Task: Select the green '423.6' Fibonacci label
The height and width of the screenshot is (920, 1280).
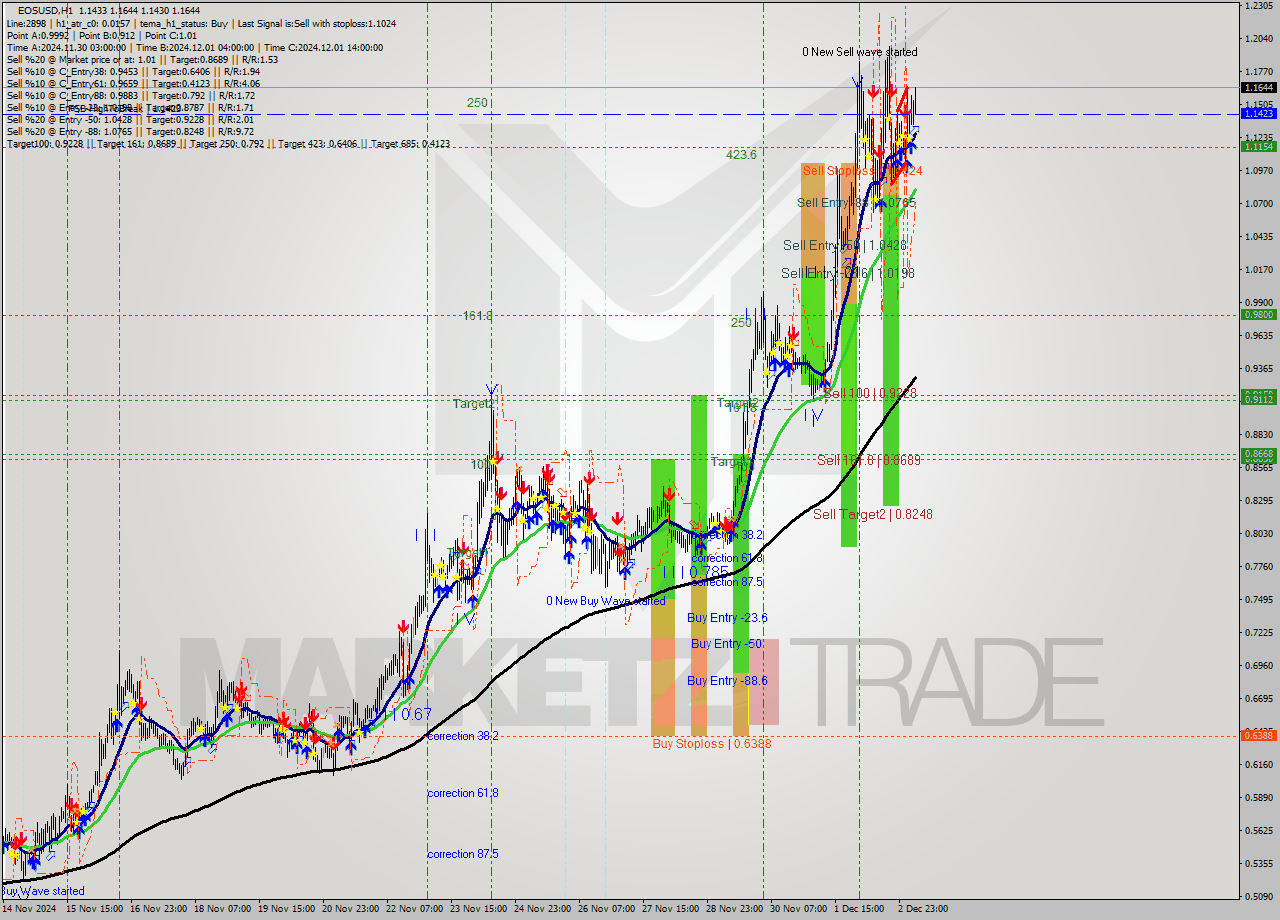Action: tap(741, 155)
